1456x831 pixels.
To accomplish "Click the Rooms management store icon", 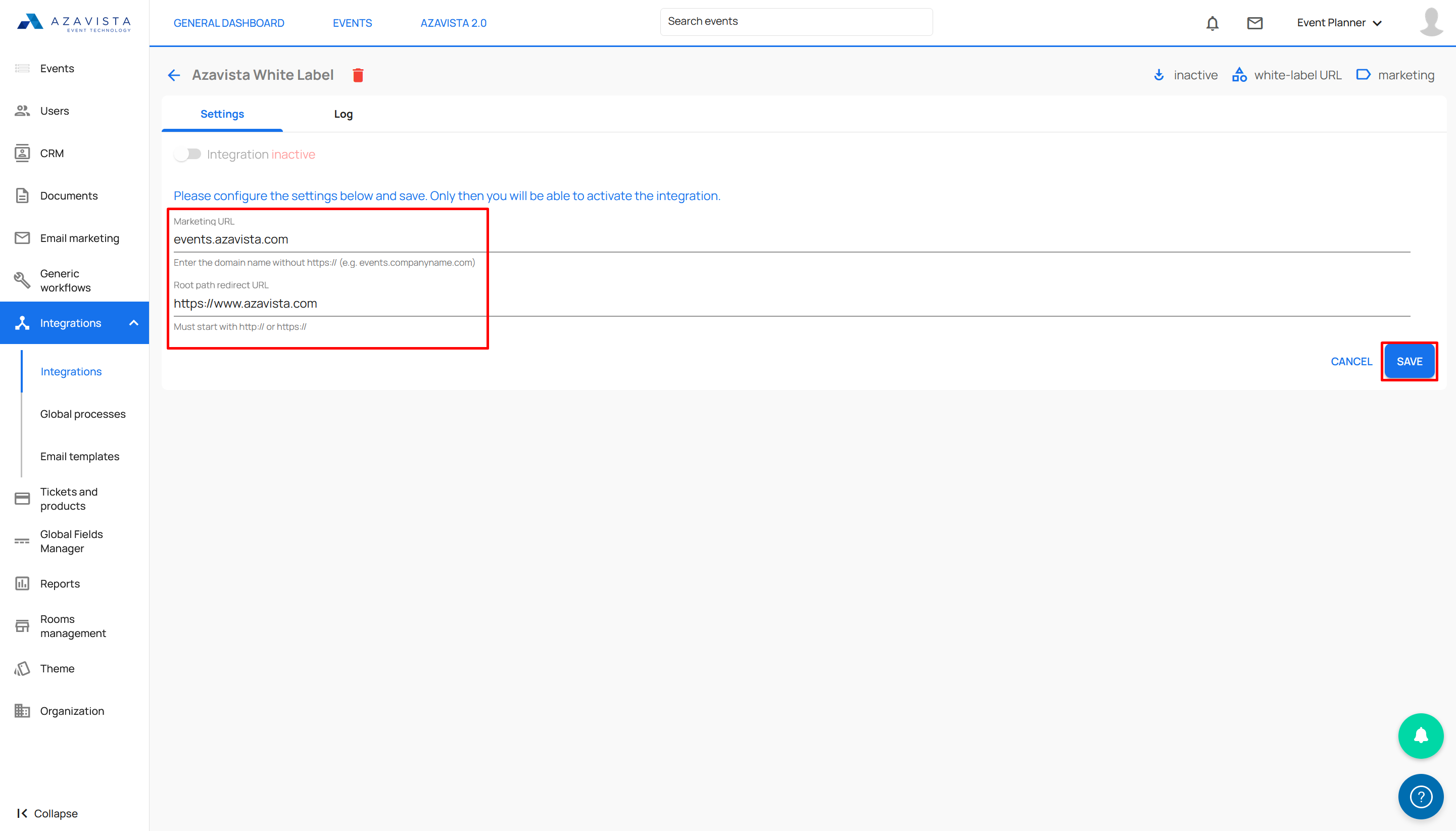I will point(22,626).
